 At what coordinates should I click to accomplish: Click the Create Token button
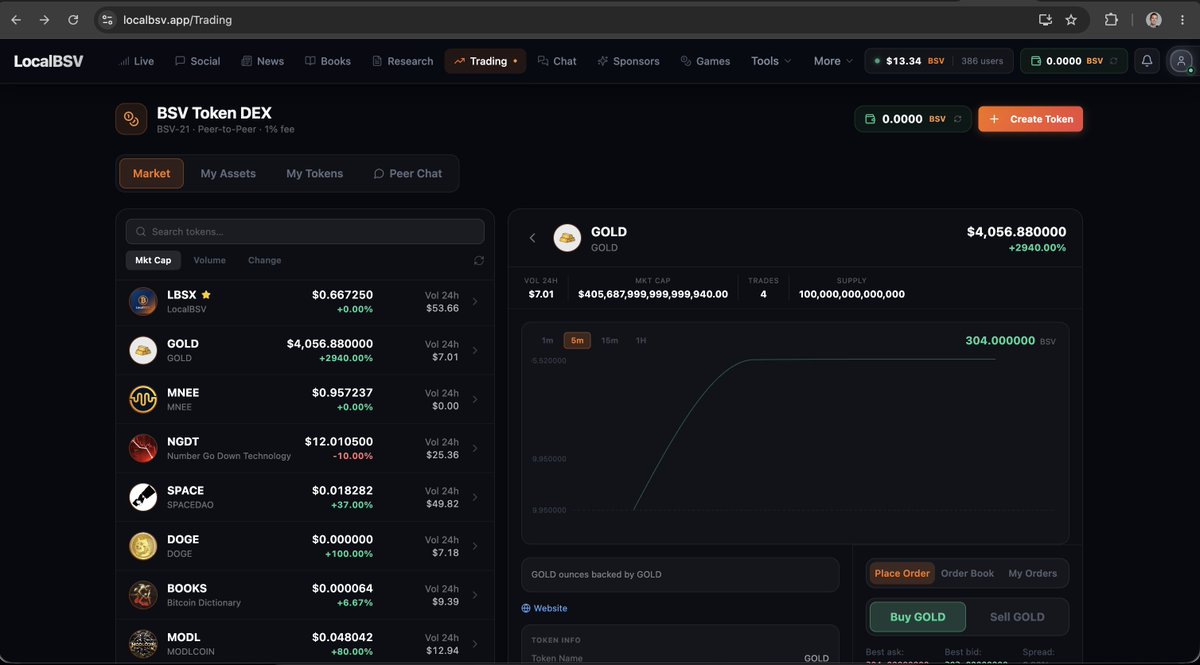coord(1030,119)
